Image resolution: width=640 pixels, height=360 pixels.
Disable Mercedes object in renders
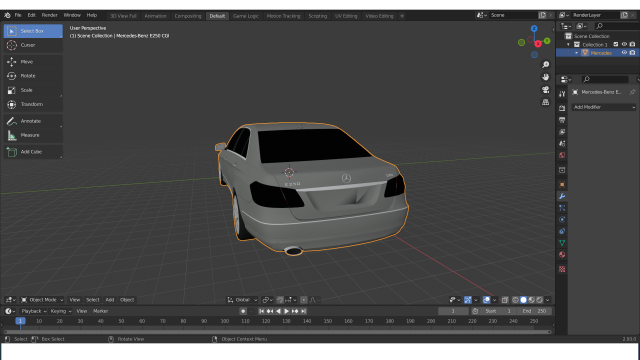coord(632,53)
